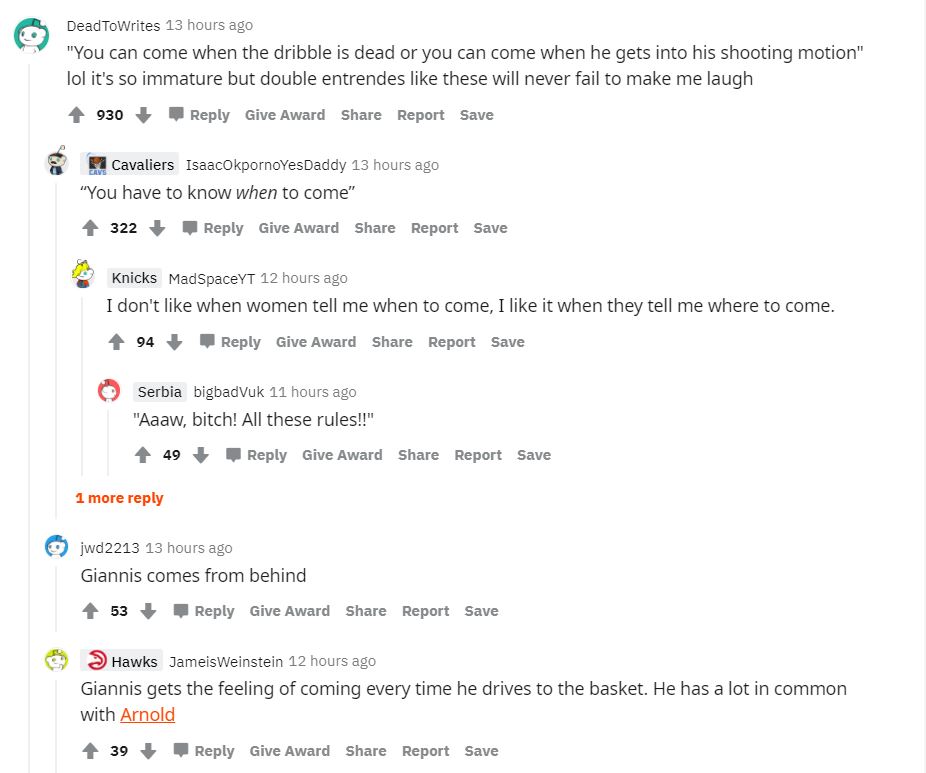The height and width of the screenshot is (773, 926).
Task: Upvote bigbadVuk's comment with 49 points
Action: click(143, 455)
